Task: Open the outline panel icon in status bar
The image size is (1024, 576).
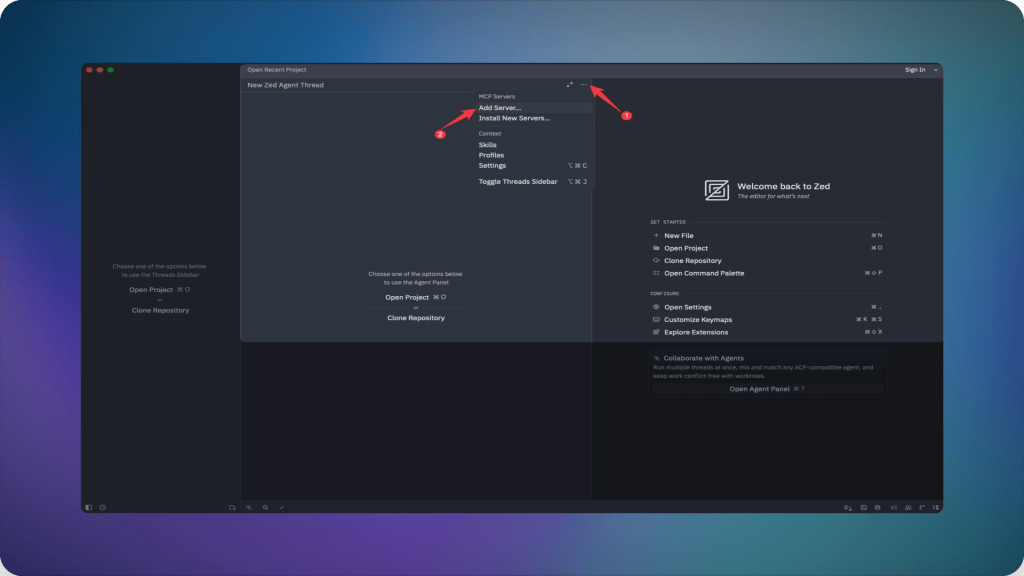Action: (x=893, y=507)
